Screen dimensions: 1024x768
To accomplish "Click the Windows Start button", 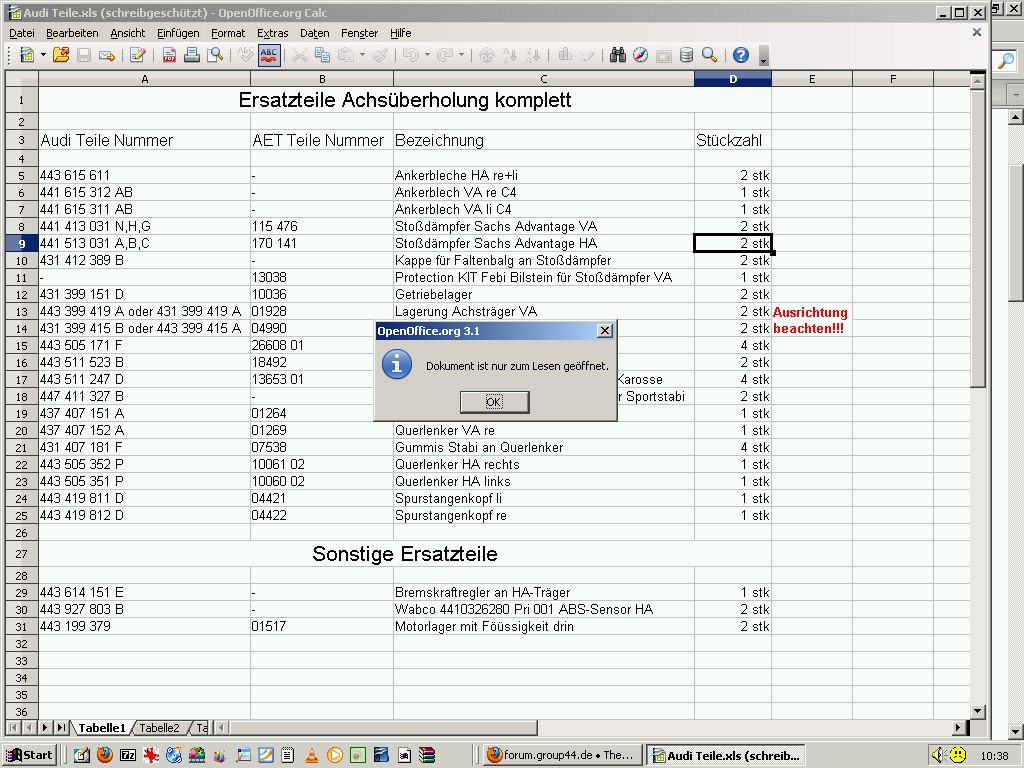I will point(29,755).
